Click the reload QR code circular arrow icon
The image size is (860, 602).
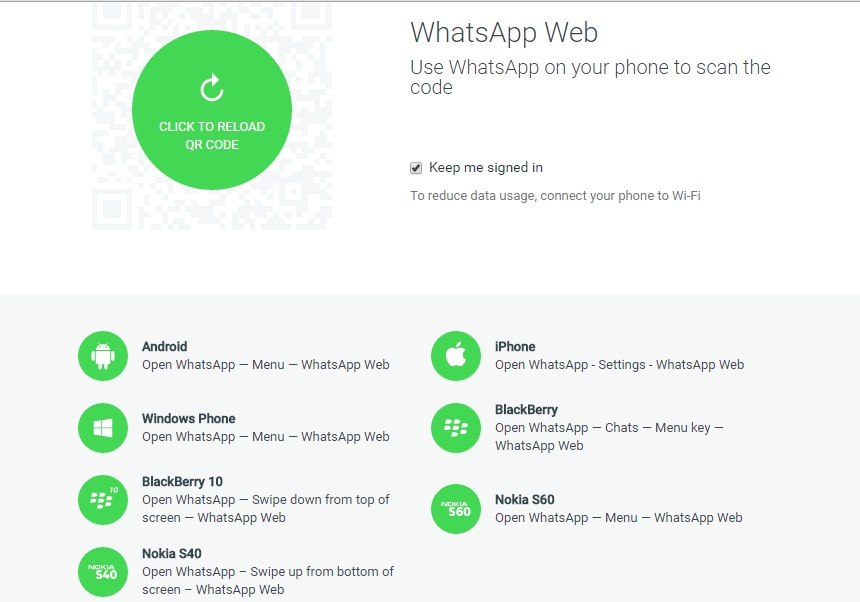[x=212, y=88]
